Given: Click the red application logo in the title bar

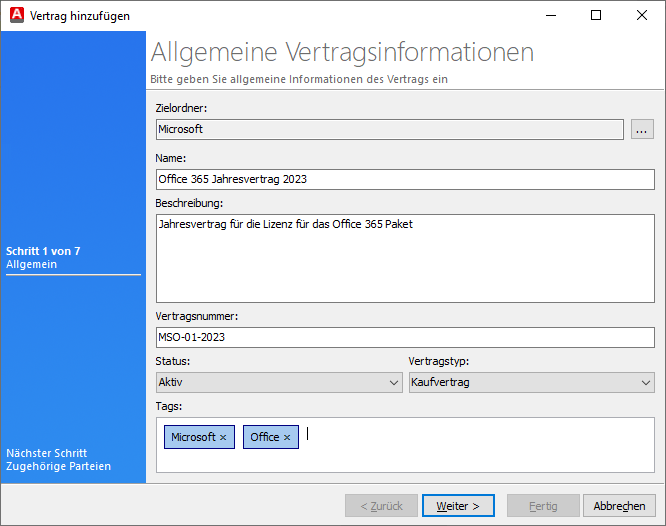Looking at the screenshot, I should (x=17, y=15).
